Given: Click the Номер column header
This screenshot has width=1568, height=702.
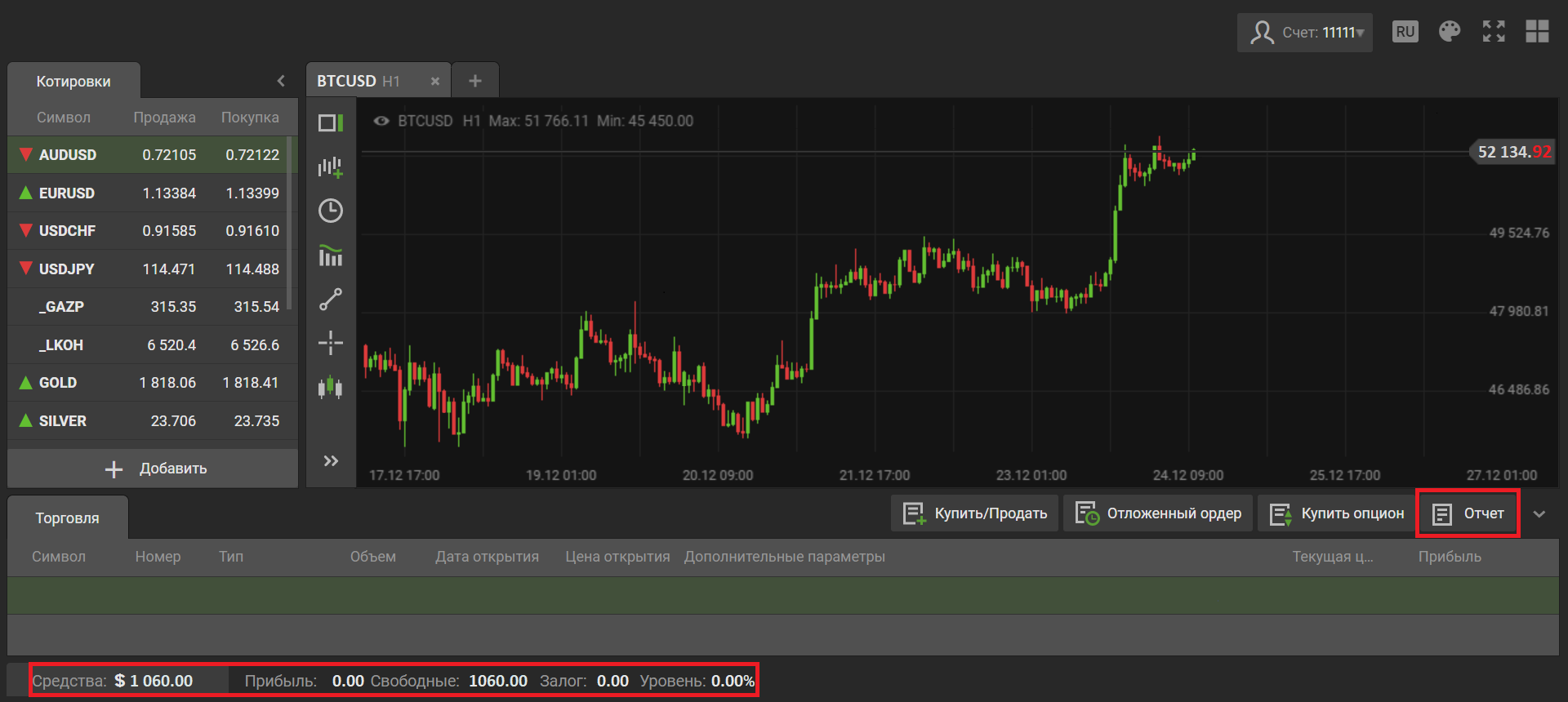Looking at the screenshot, I should coord(158,557).
